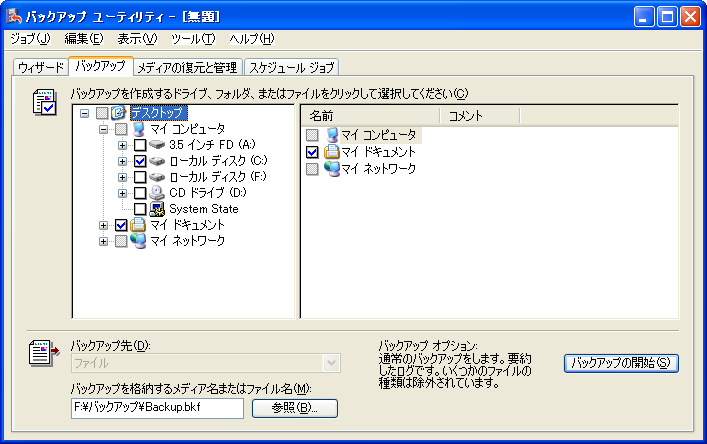
Task: Expand the マイ ネットワーク tree node
Action: [x=103, y=241]
